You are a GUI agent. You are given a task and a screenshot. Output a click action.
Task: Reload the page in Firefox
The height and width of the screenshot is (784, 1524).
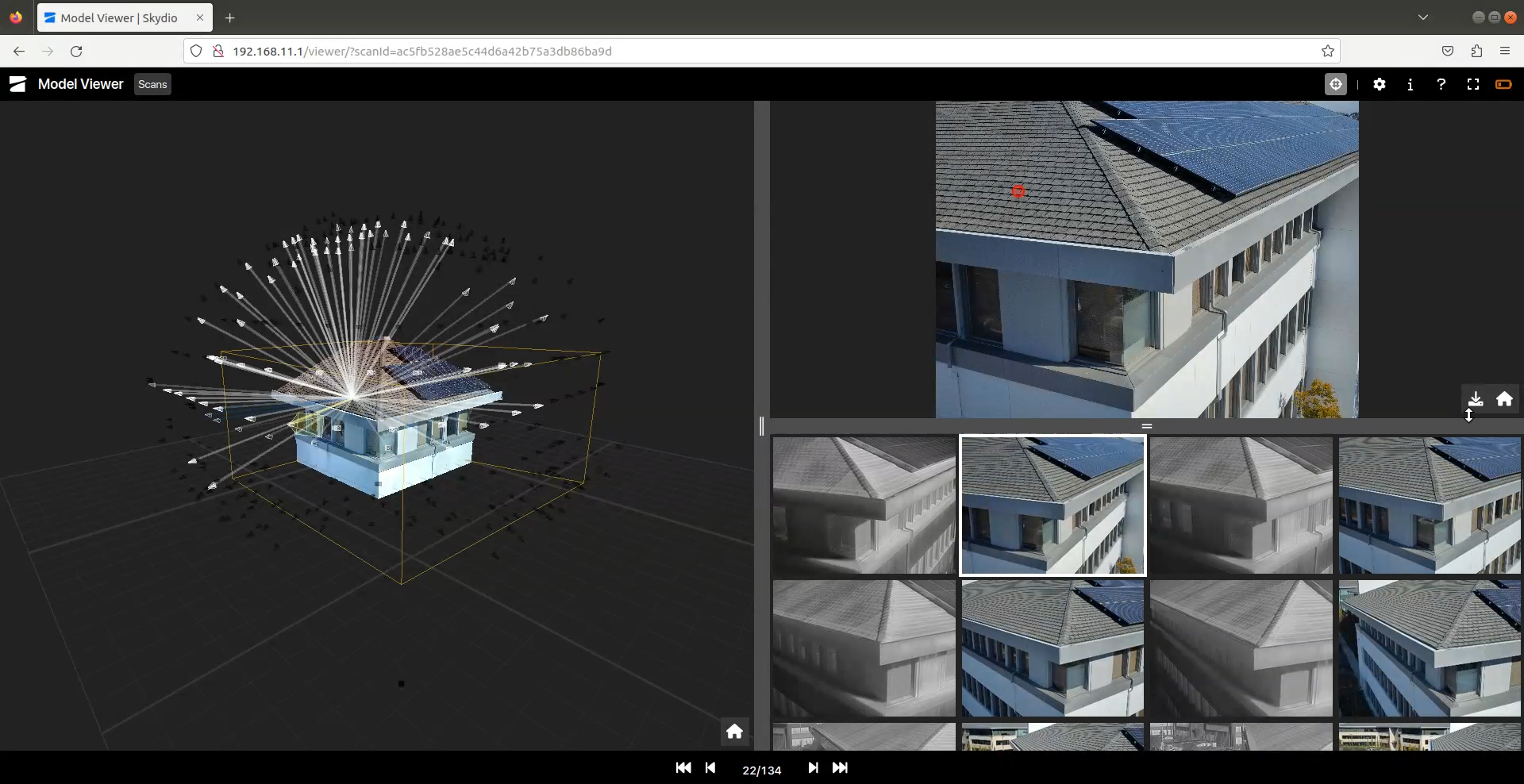pos(76,51)
